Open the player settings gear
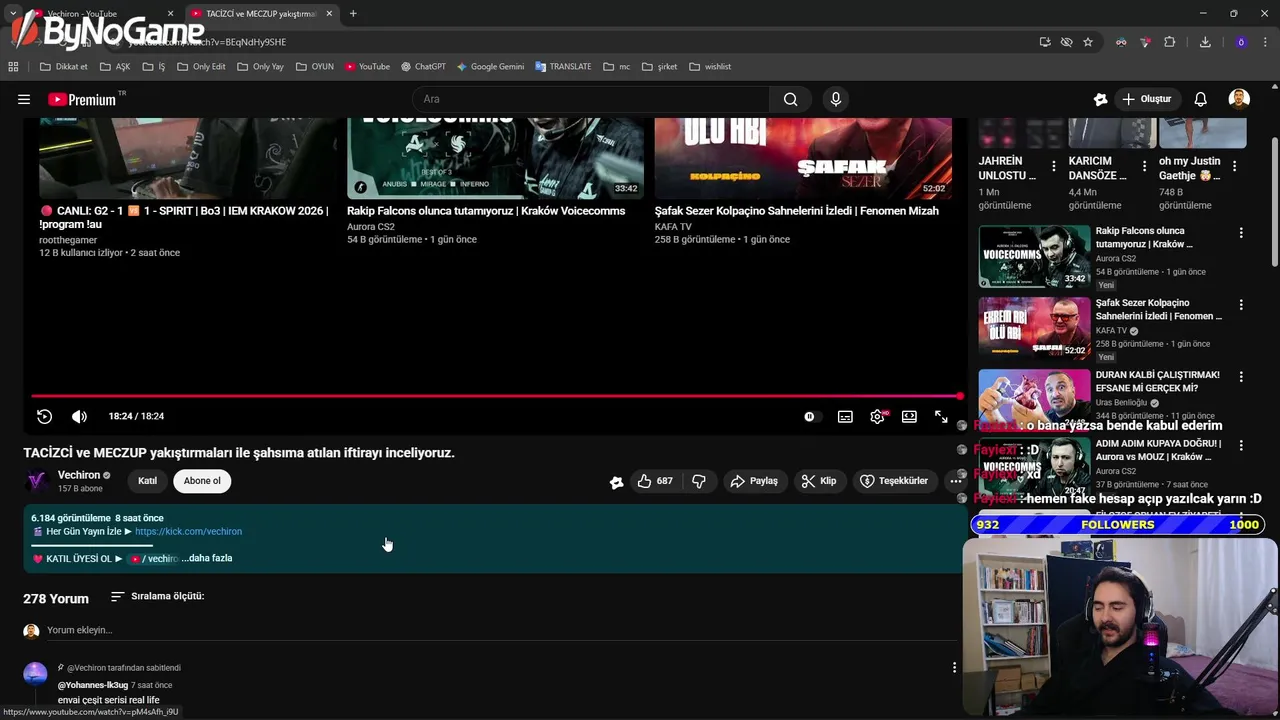This screenshot has width=1280, height=720. [877, 417]
